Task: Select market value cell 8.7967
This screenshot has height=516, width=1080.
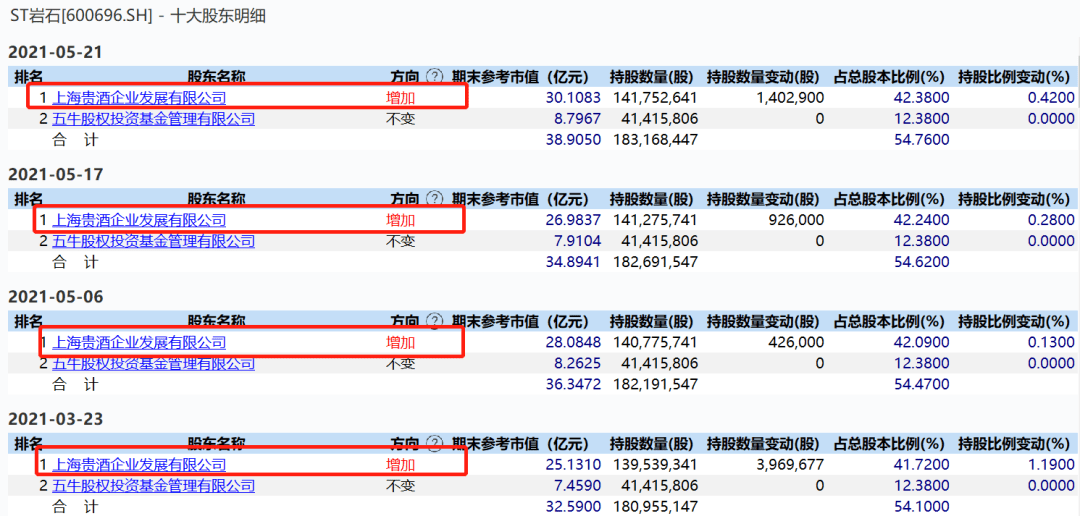Action: click(x=578, y=118)
